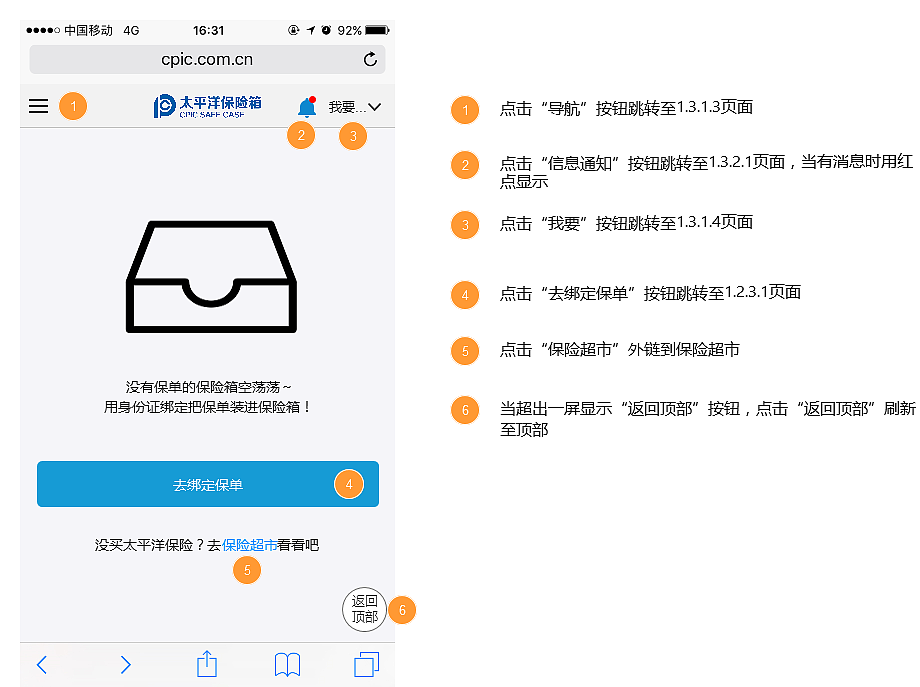The width and height of the screenshot is (920, 687).
Task: Reload the page with refresh icon
Action: point(370,59)
